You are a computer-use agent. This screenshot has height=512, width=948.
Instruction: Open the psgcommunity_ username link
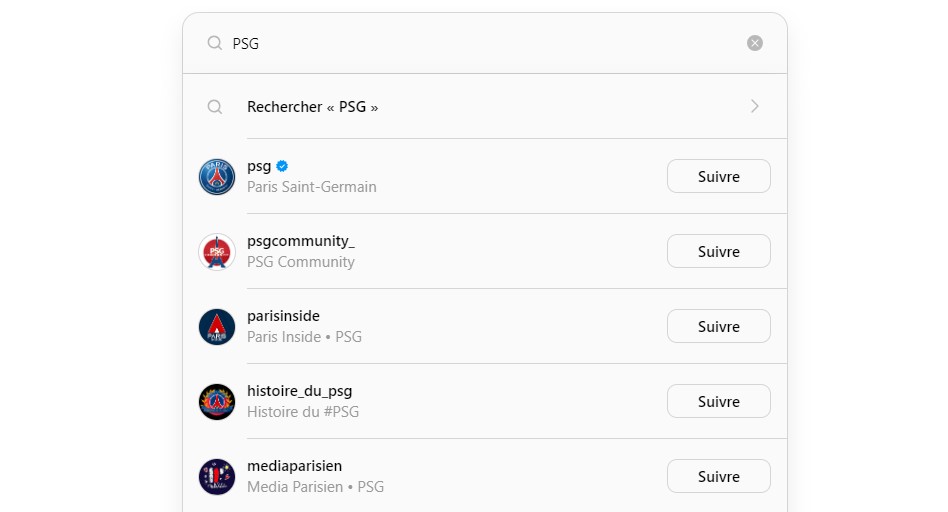(300, 241)
